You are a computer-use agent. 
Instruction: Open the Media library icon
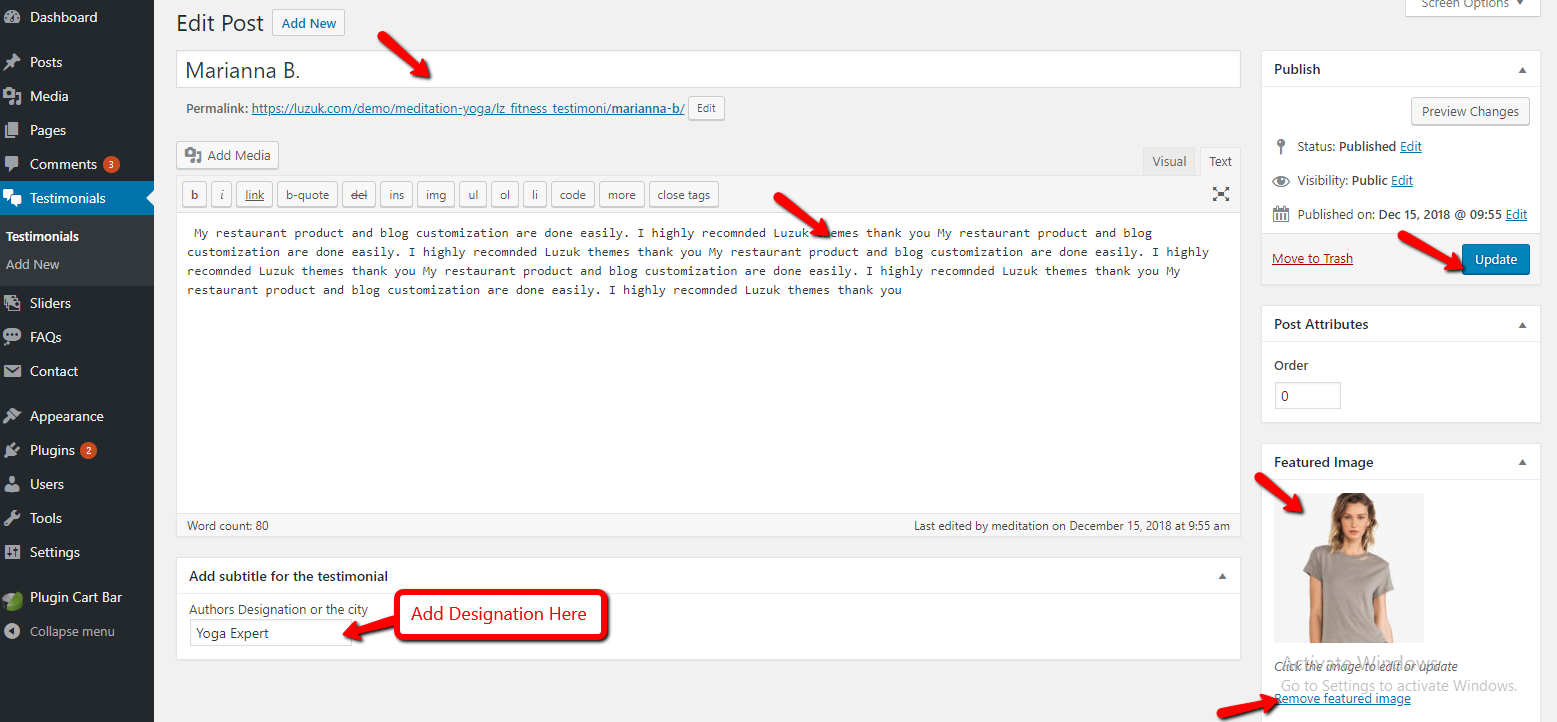pyautogui.click(x=12, y=96)
